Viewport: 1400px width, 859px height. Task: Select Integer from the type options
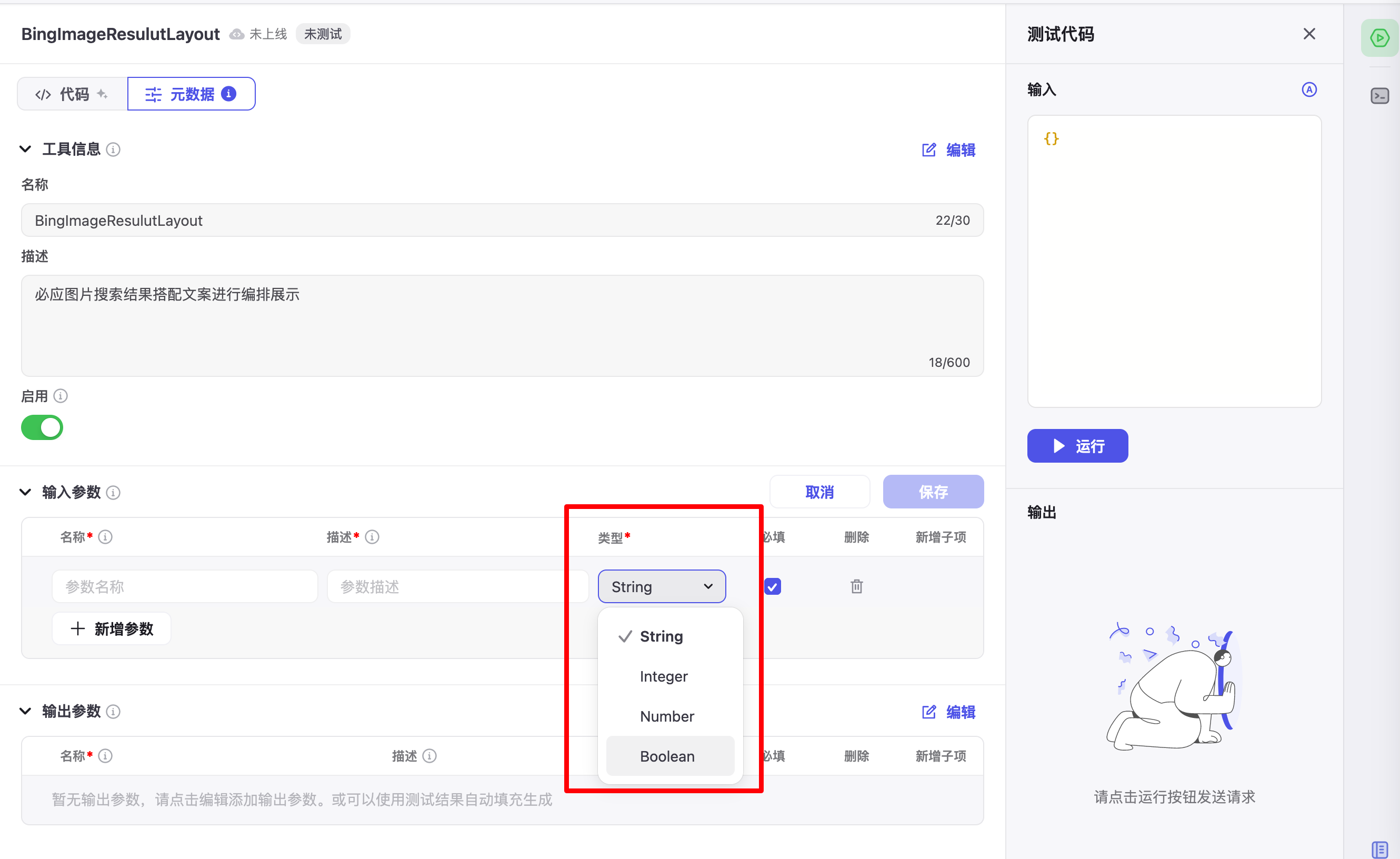(x=664, y=676)
